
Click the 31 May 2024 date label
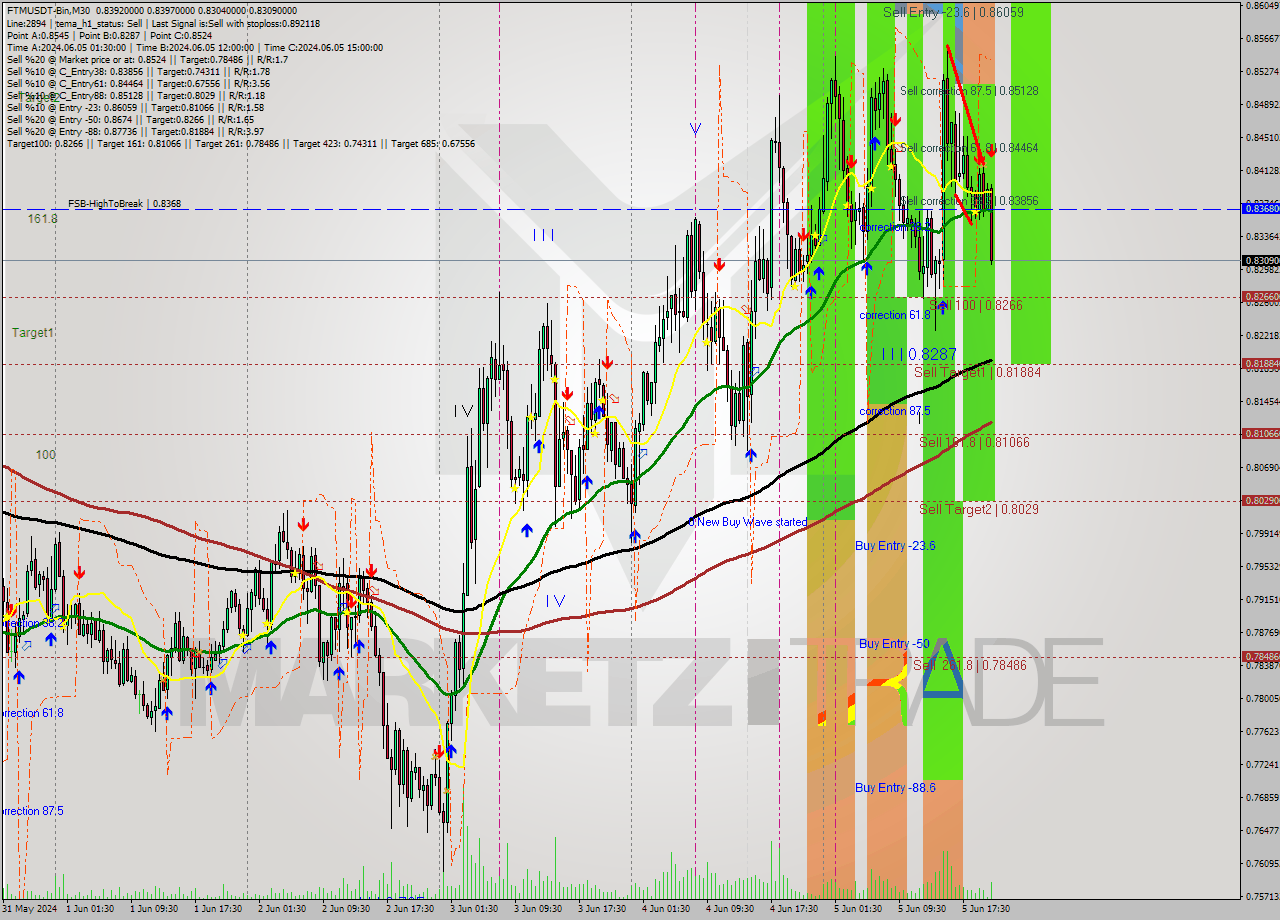tap(29, 909)
